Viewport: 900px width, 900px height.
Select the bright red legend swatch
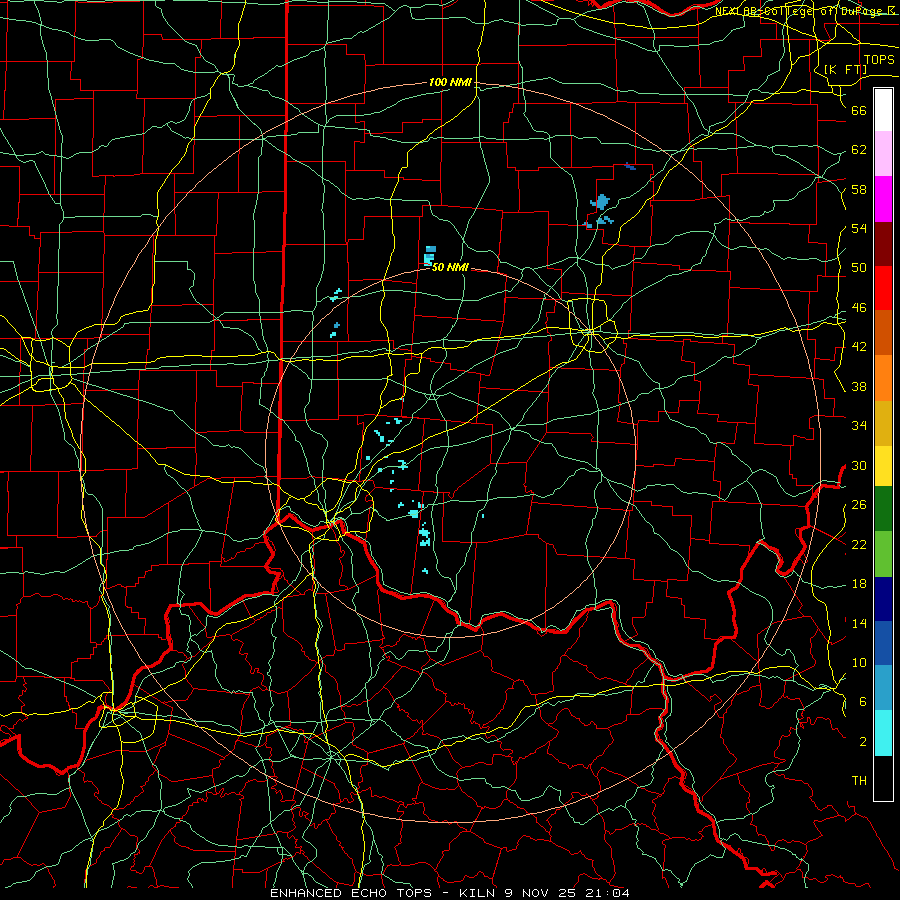[x=883, y=288]
